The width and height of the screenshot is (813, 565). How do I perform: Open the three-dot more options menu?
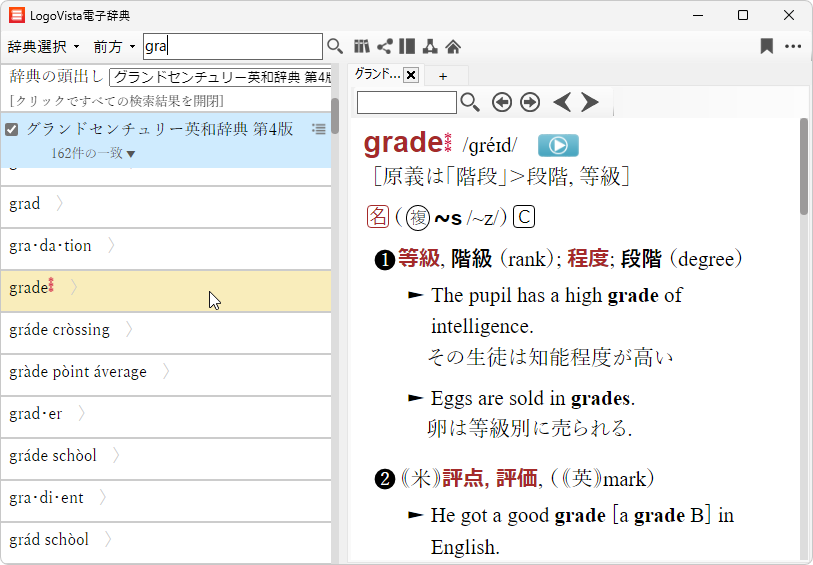coord(793,46)
